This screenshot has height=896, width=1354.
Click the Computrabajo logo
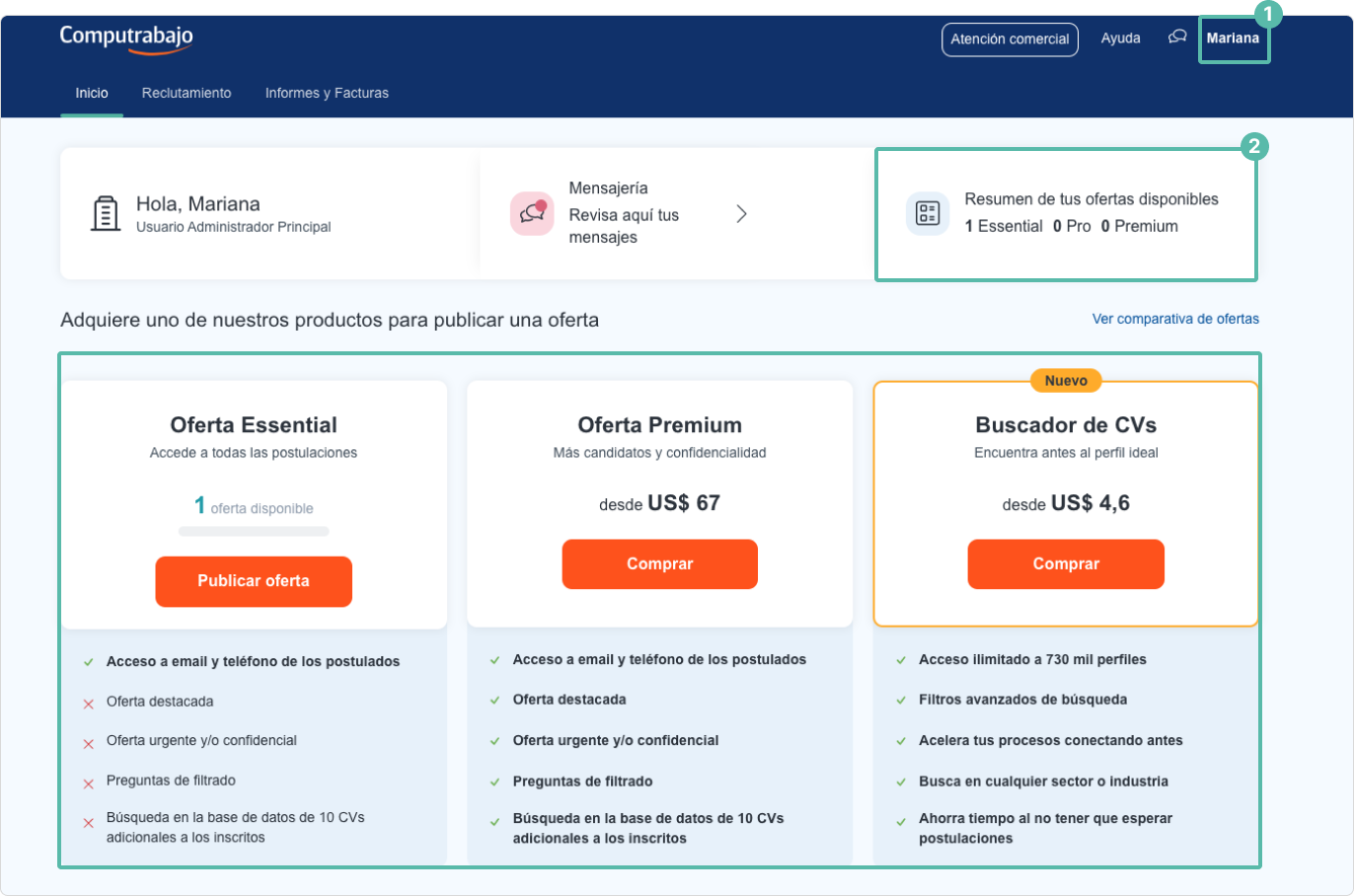126,37
